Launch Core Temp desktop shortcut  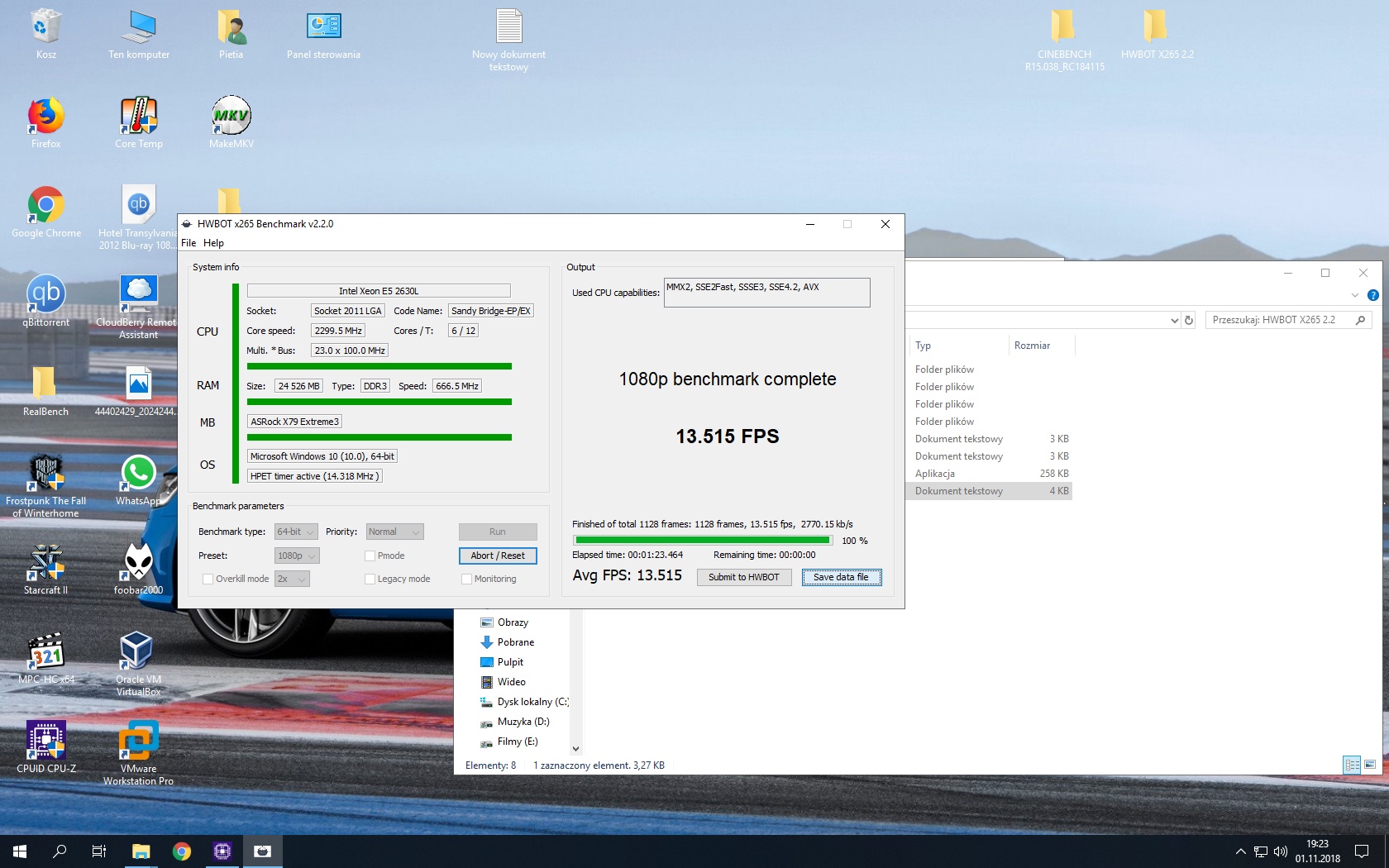click(138, 116)
